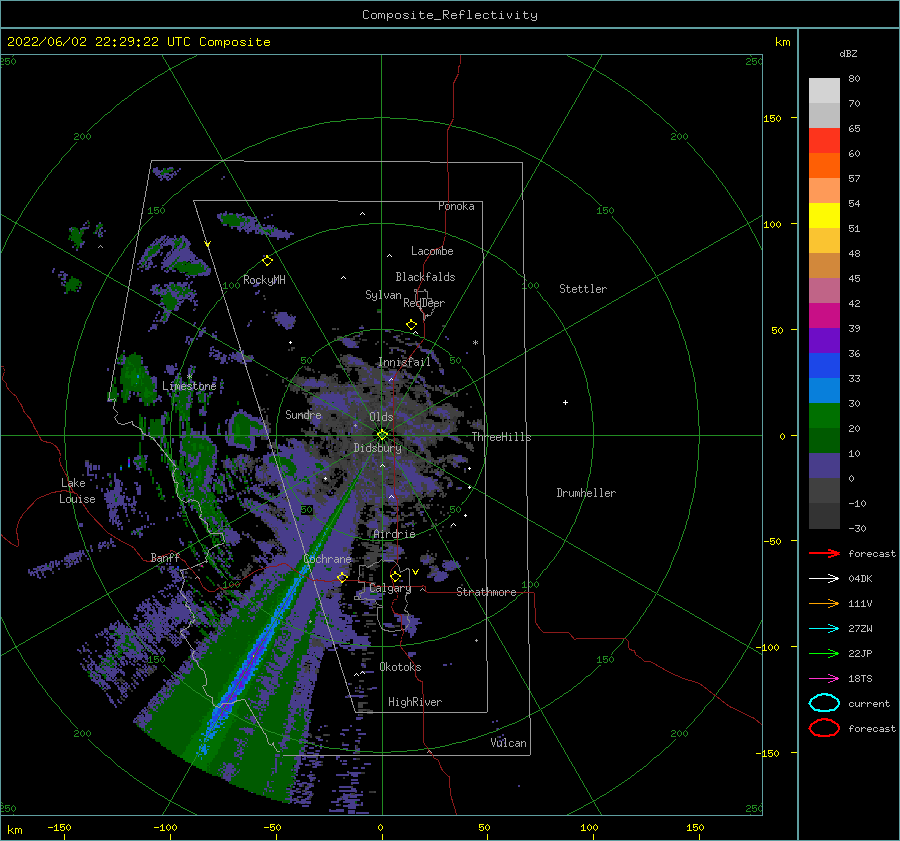Click the Okotoks city label
900x841 pixels.
pyautogui.click(x=400, y=667)
